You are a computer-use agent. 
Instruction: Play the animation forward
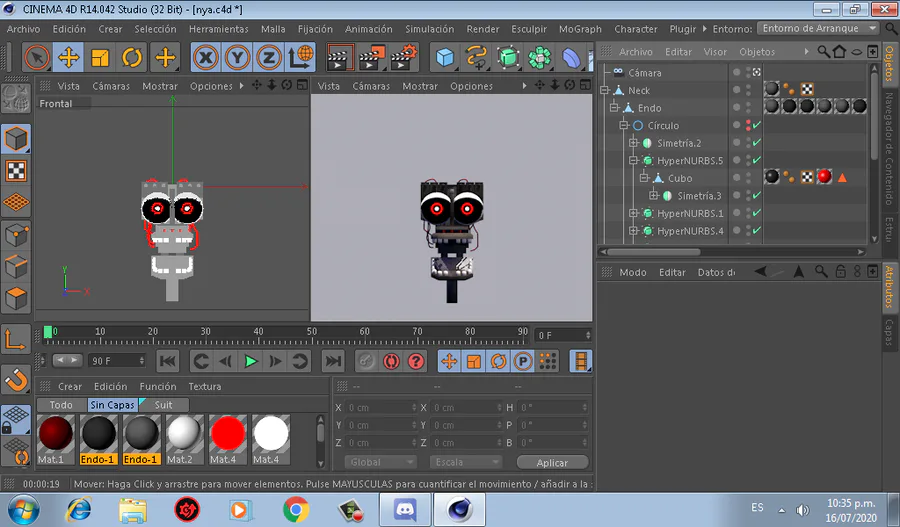[250, 361]
